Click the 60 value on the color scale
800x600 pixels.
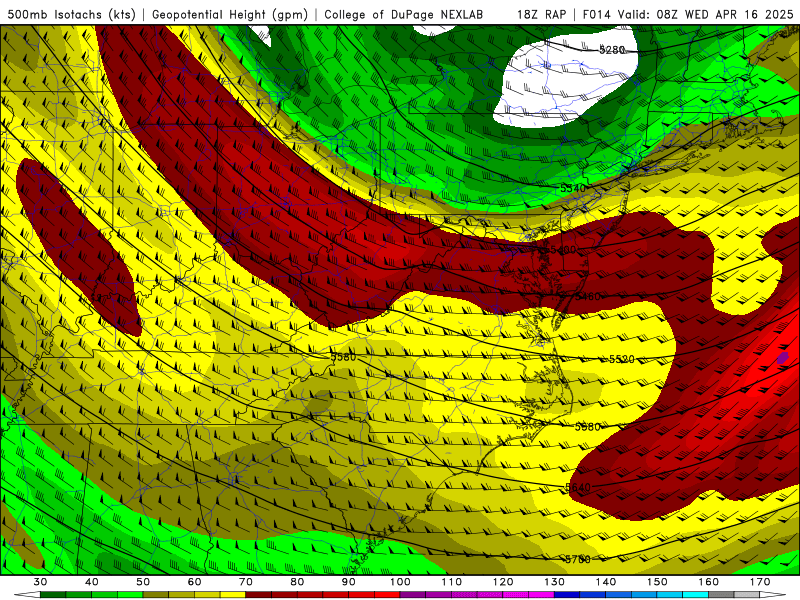194,582
